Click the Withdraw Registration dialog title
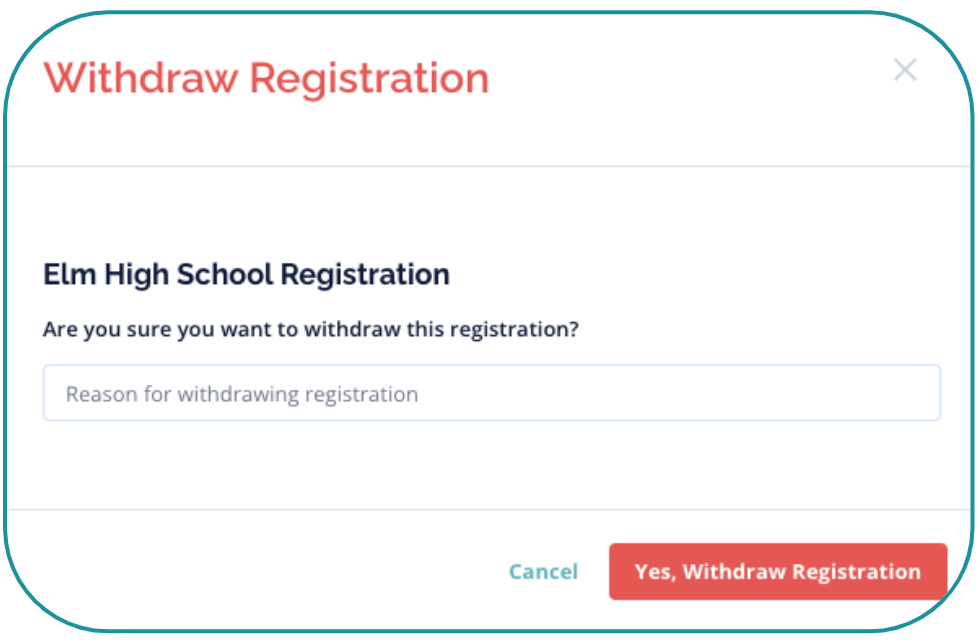The height and width of the screenshot is (643, 980). pos(266,78)
